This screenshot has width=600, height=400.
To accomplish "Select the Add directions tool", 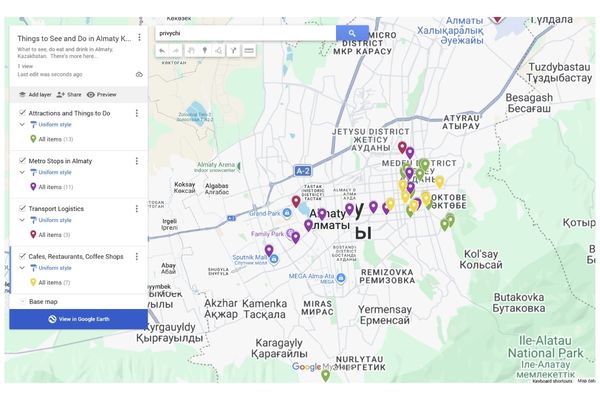I will point(233,51).
